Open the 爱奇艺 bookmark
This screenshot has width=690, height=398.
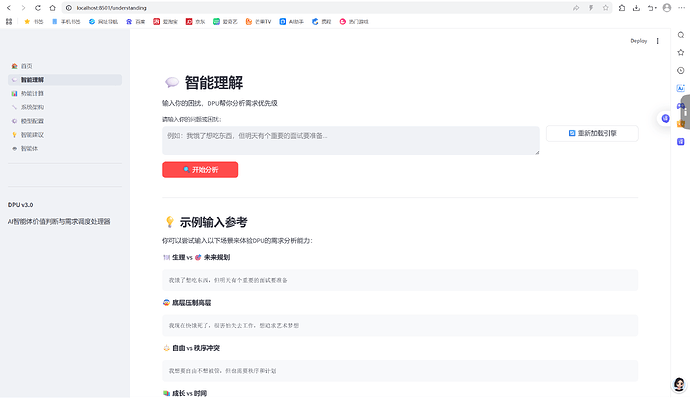point(225,22)
